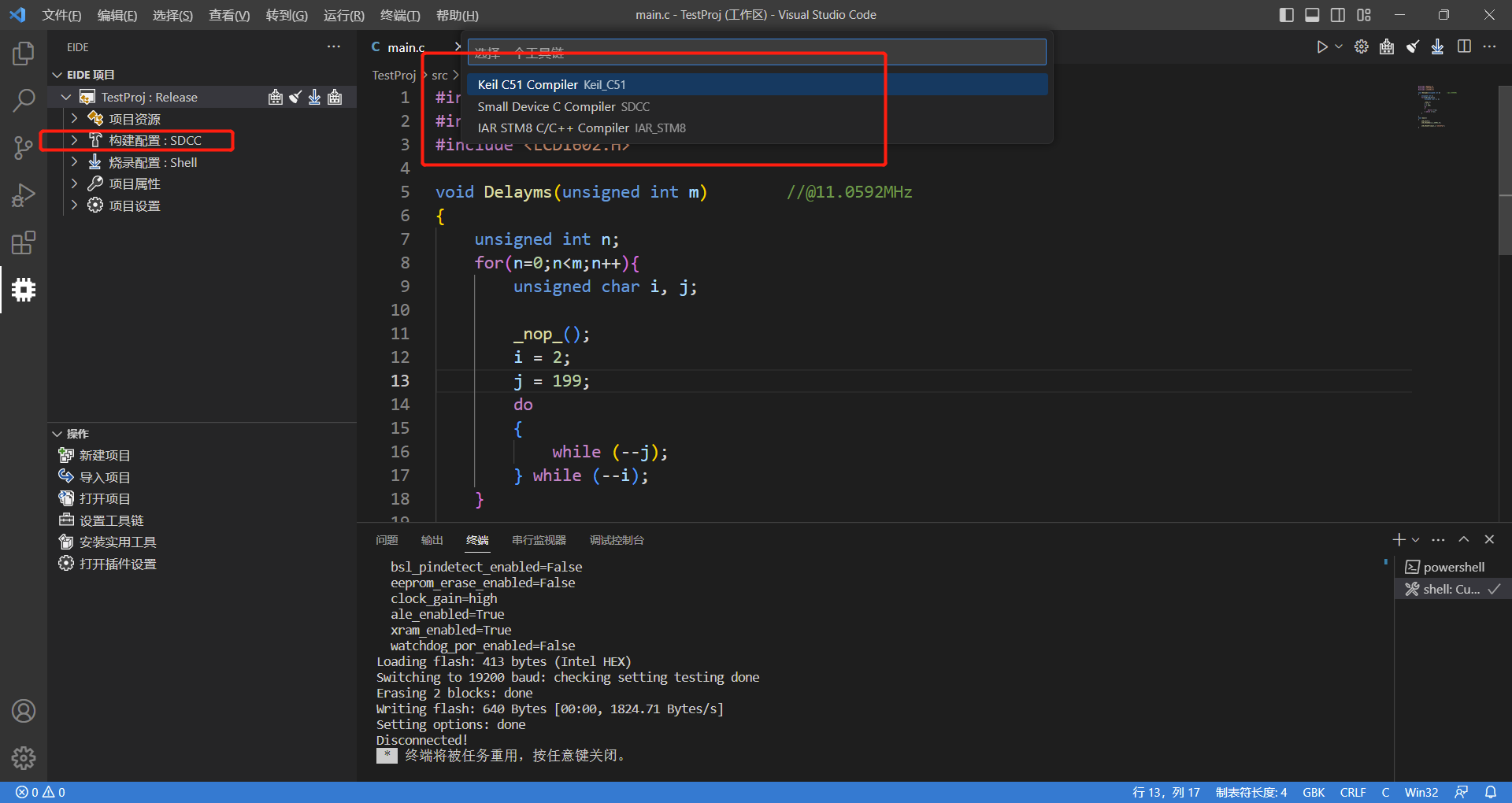Switch to 串行监视器 tab
Image resolution: width=1512 pixels, height=803 pixels.
click(x=539, y=540)
